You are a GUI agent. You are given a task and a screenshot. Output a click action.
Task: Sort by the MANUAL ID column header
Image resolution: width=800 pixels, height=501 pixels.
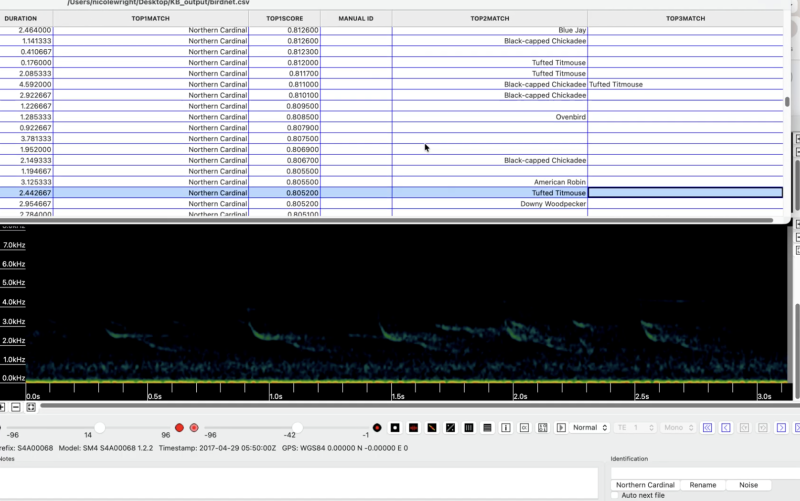coord(356,18)
